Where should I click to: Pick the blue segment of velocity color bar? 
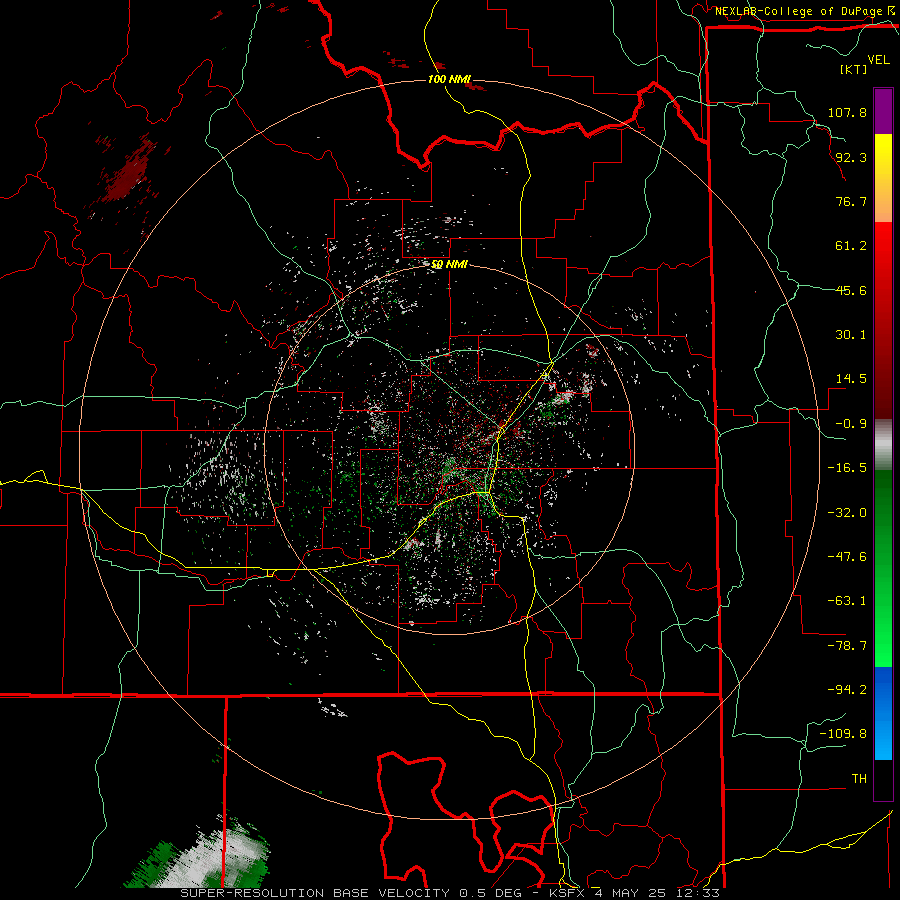(883, 713)
